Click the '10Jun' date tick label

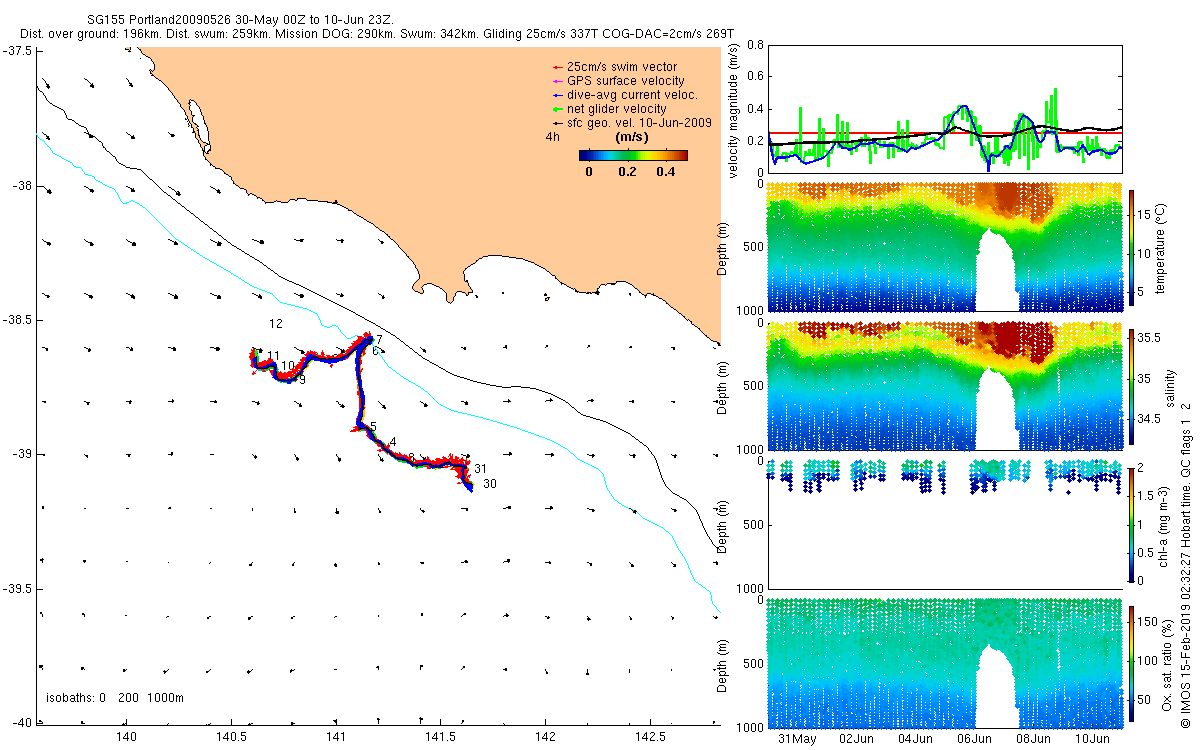[1094, 740]
